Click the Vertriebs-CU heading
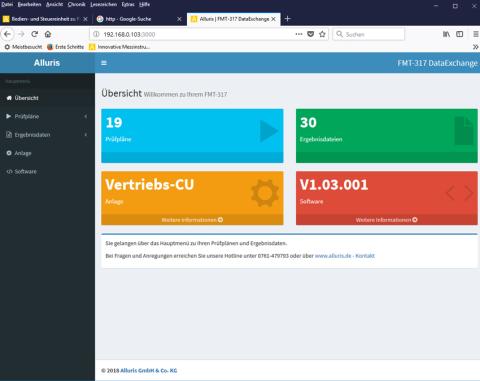Screen dimensions: 480x381 coord(150,185)
